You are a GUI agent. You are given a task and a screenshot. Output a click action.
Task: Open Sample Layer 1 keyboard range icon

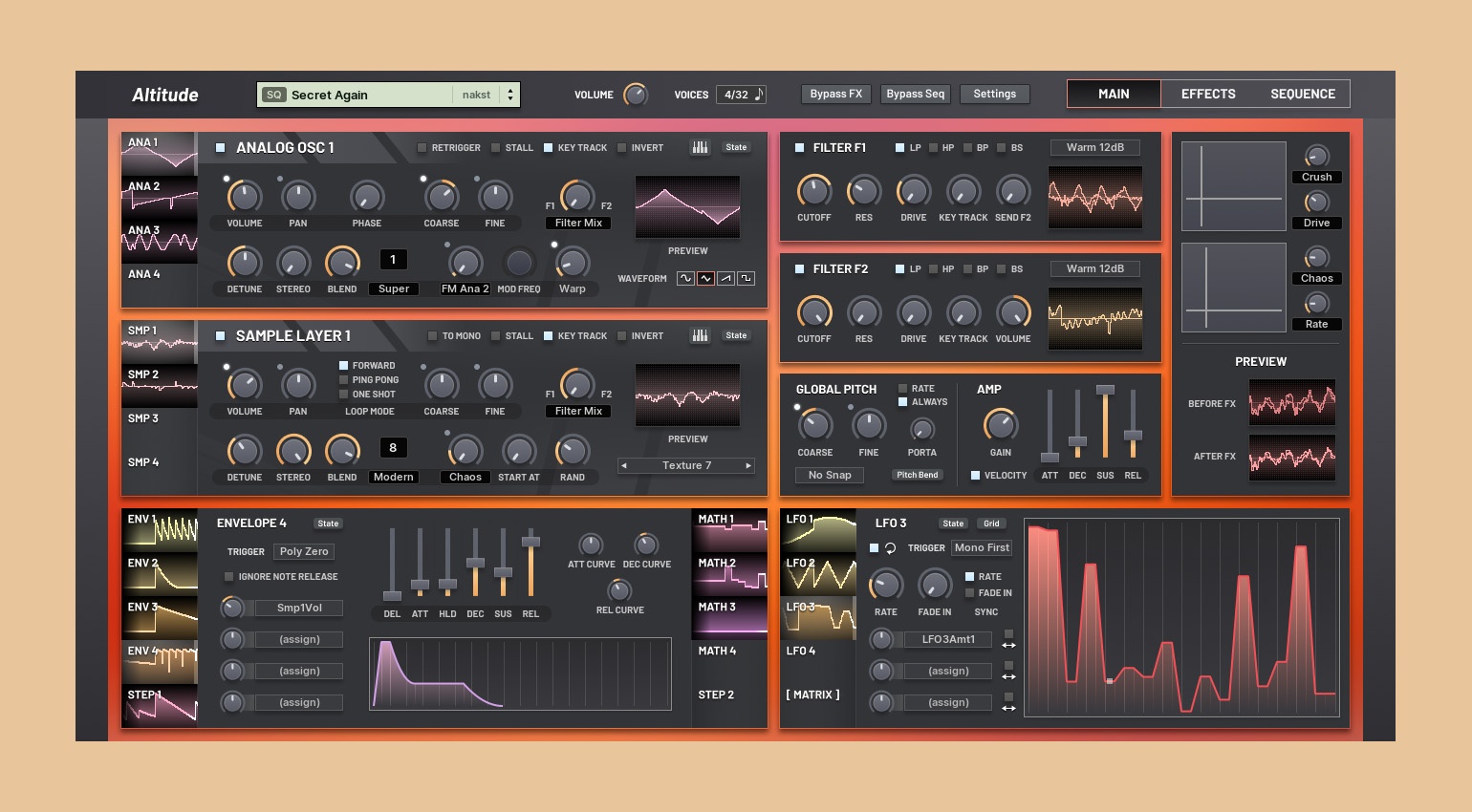(701, 335)
